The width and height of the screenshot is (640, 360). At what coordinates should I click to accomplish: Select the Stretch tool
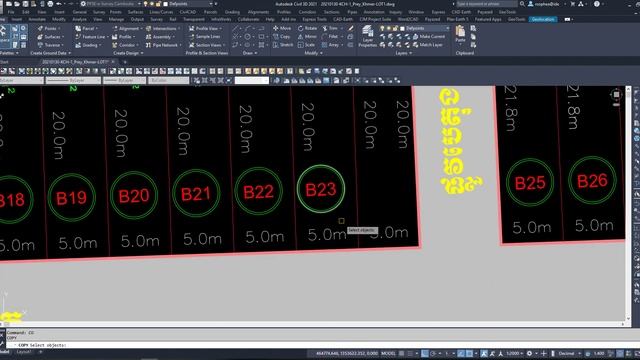(283, 44)
